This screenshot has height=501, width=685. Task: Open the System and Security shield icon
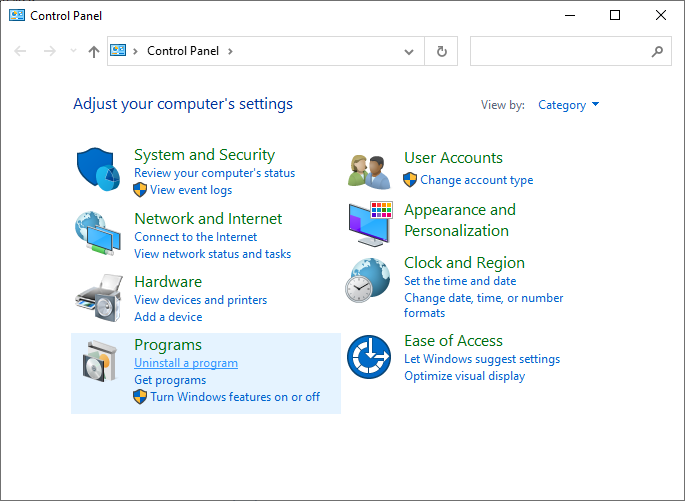coord(98,169)
